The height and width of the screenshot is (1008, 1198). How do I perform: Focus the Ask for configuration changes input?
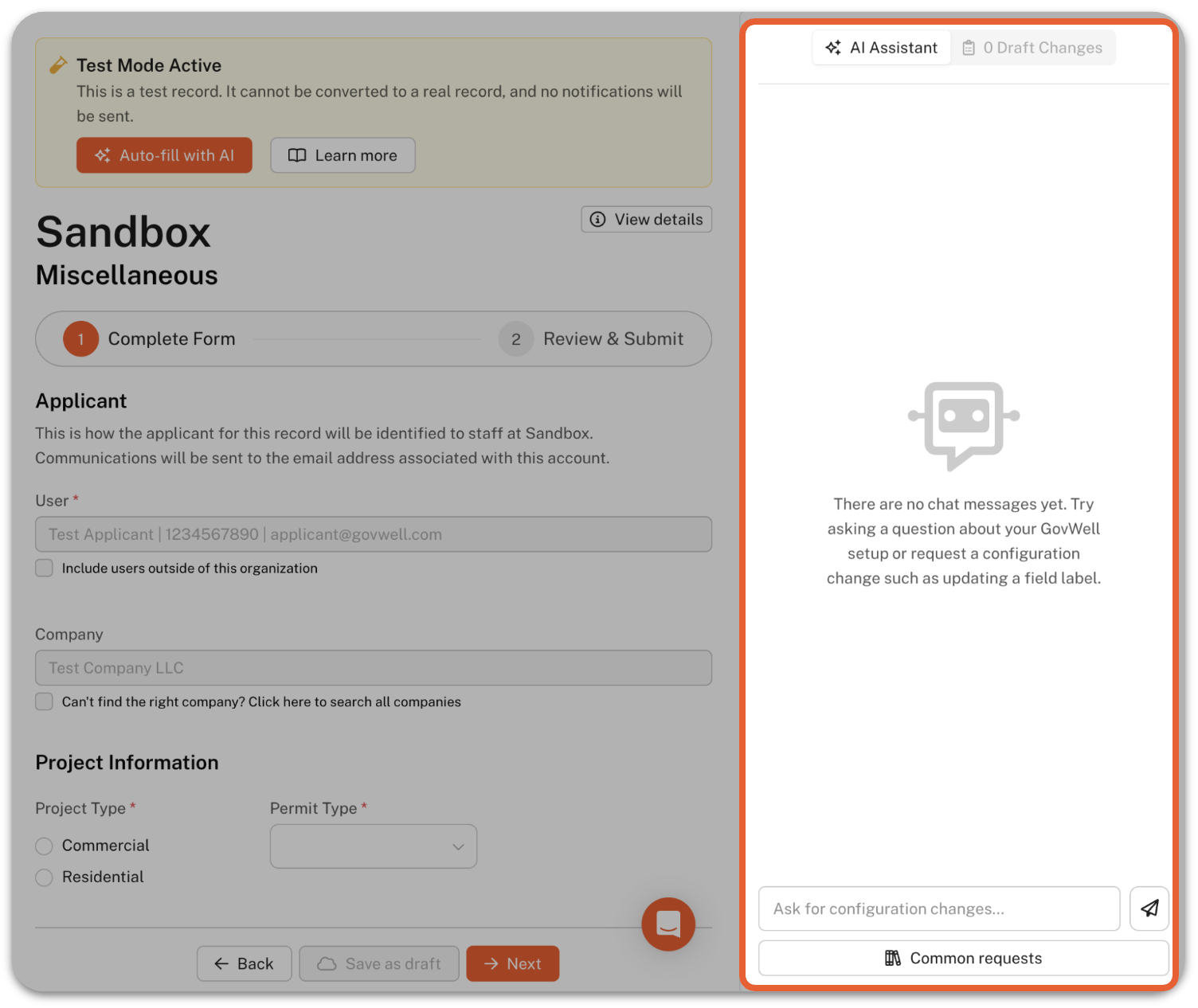(938, 908)
